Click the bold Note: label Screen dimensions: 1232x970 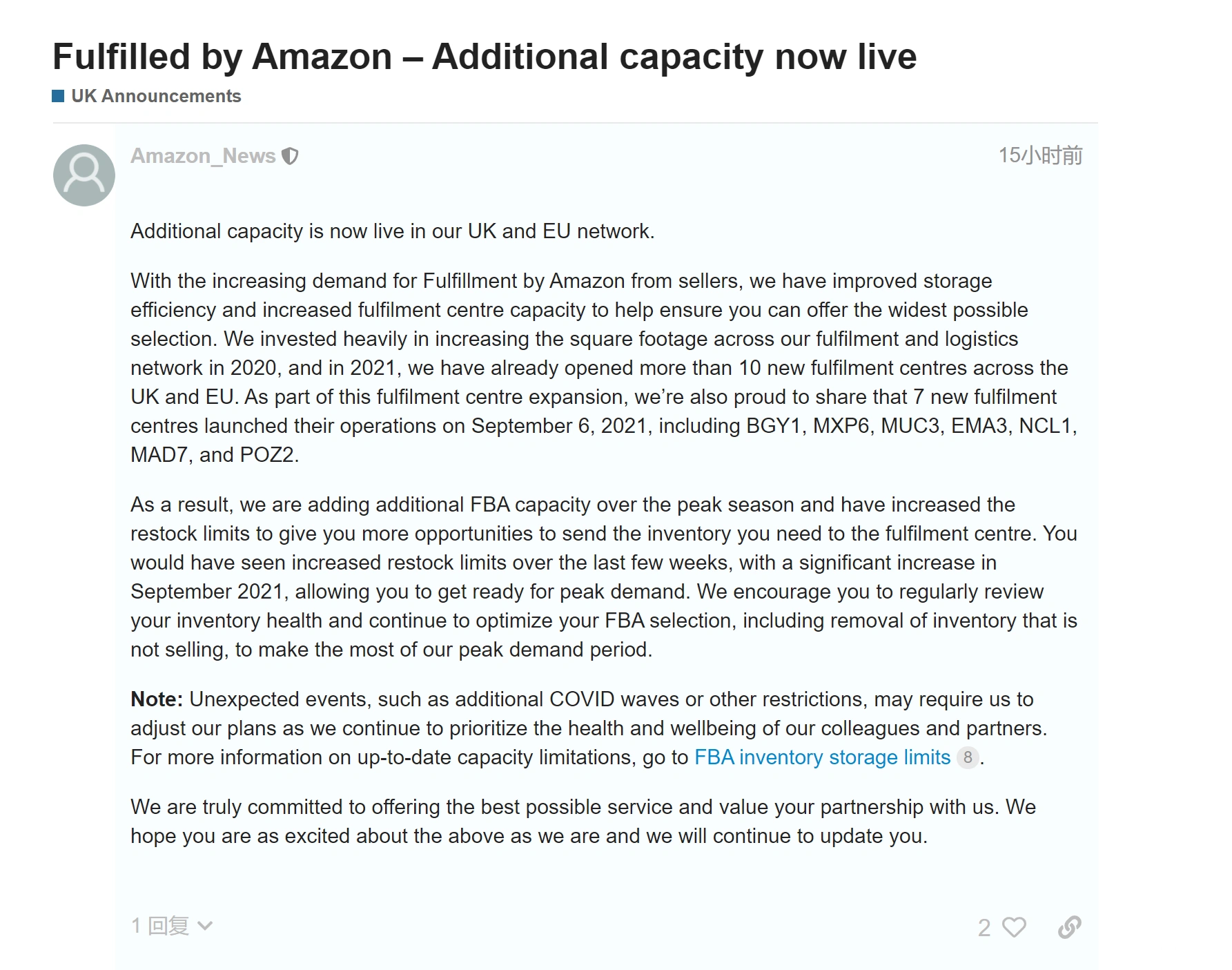pos(157,699)
